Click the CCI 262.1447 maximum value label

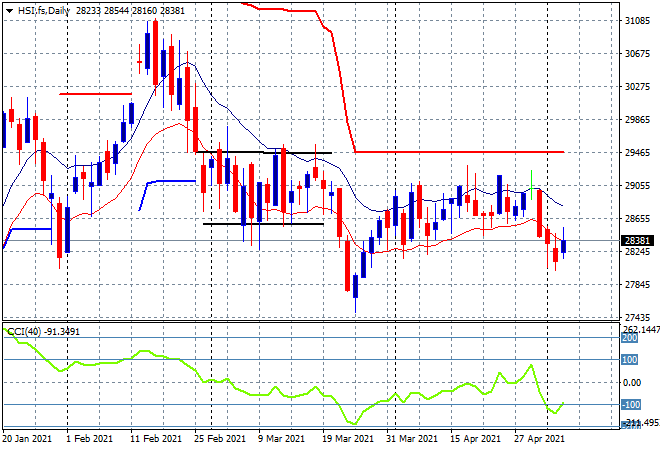click(x=641, y=329)
